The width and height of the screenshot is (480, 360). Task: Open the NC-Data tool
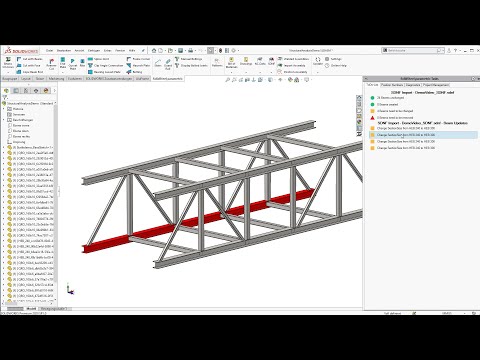coord(260,61)
